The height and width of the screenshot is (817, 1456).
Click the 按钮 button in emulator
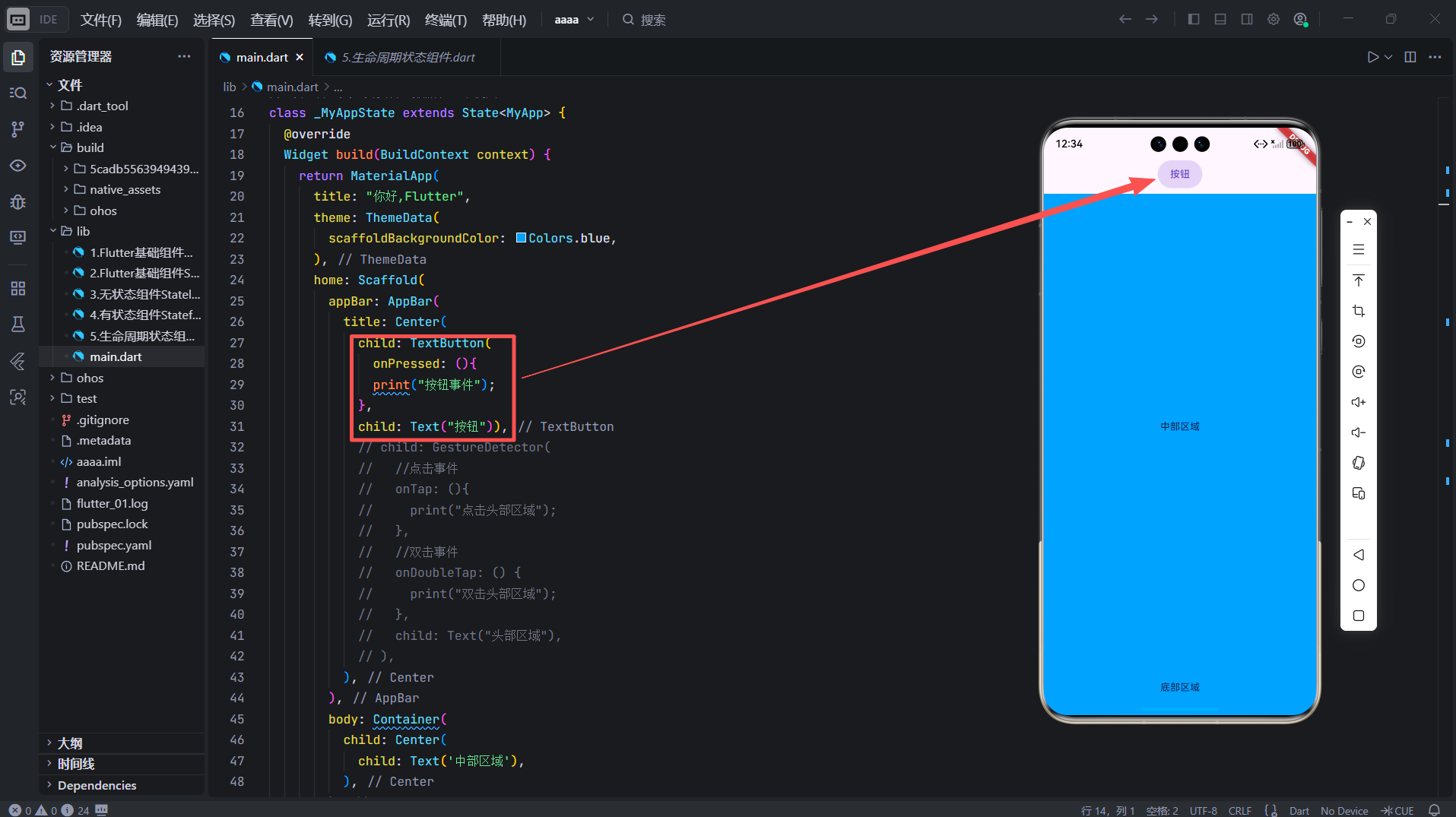[x=1179, y=174]
